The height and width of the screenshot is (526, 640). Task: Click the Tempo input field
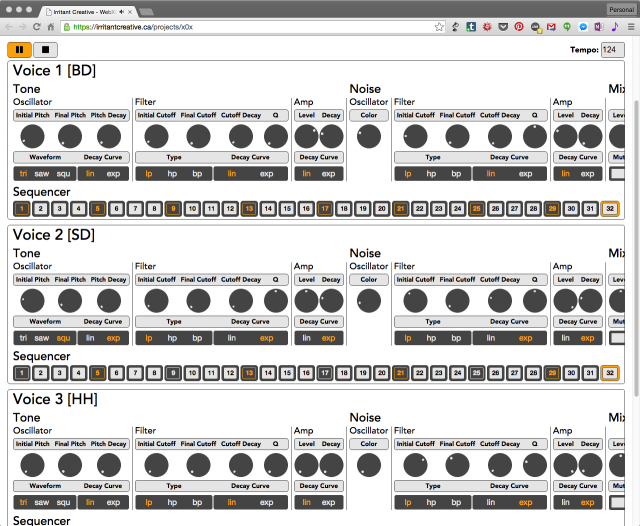pos(612,50)
